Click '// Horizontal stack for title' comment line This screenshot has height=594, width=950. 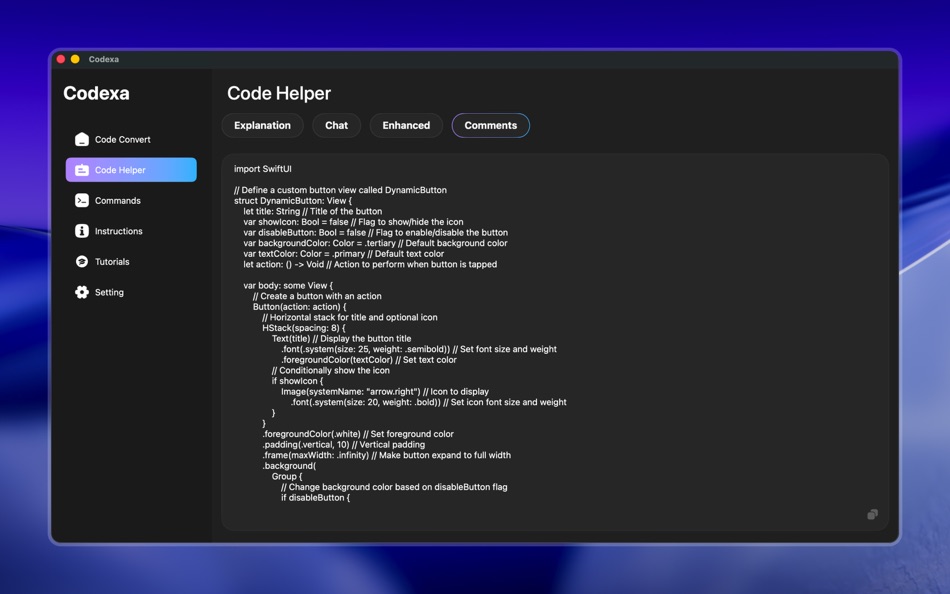[x=350, y=318]
